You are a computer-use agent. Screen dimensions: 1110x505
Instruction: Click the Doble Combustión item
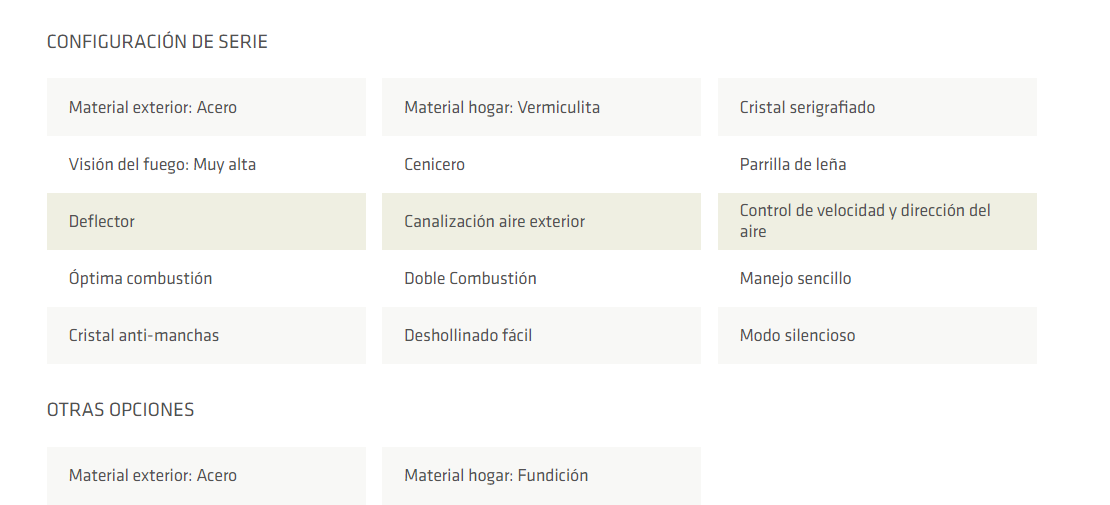(541, 278)
